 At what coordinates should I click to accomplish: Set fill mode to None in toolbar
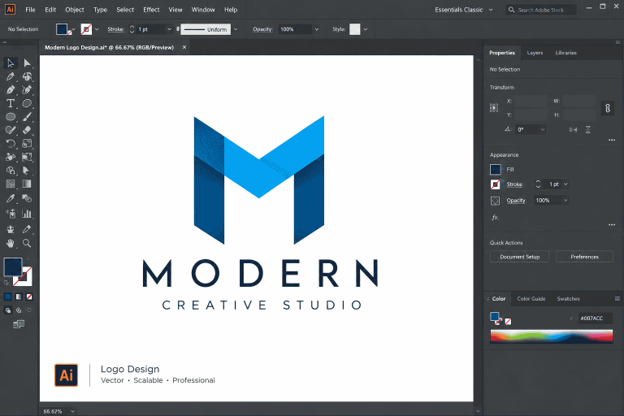click(29, 297)
